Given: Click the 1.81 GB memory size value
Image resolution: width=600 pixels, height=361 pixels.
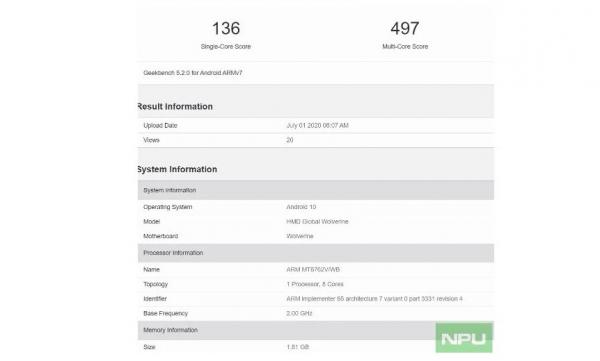Looking at the screenshot, I should pos(298,347).
